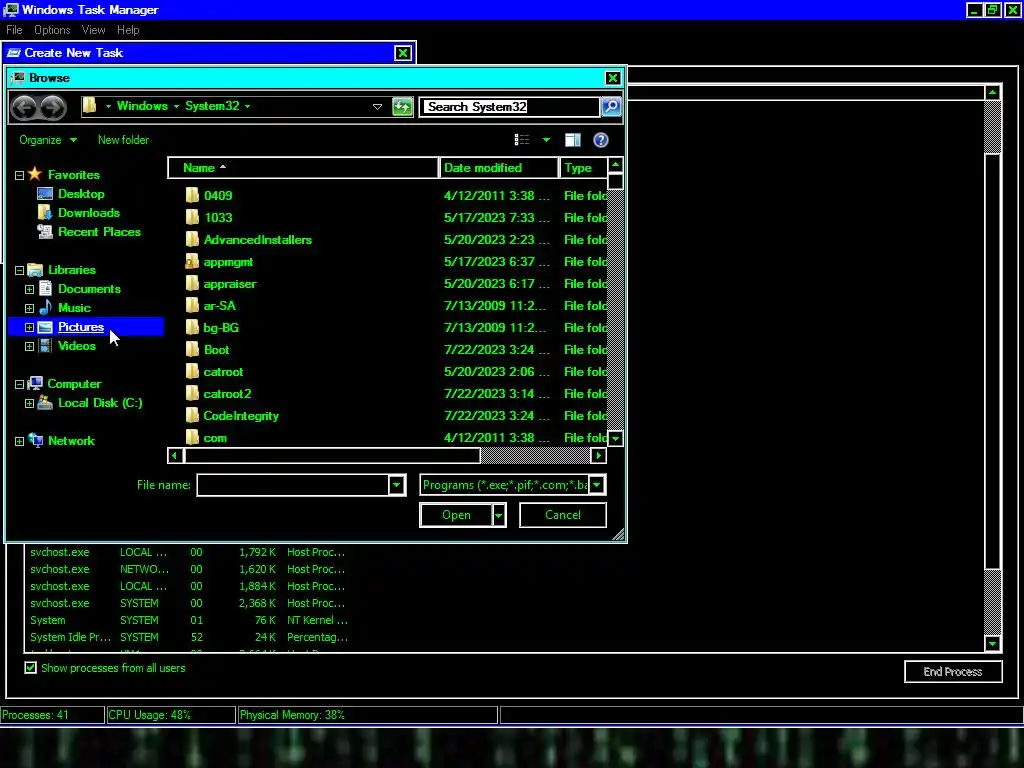Select the System Idle Process row
This screenshot has height=768, width=1024.
click(x=189, y=637)
